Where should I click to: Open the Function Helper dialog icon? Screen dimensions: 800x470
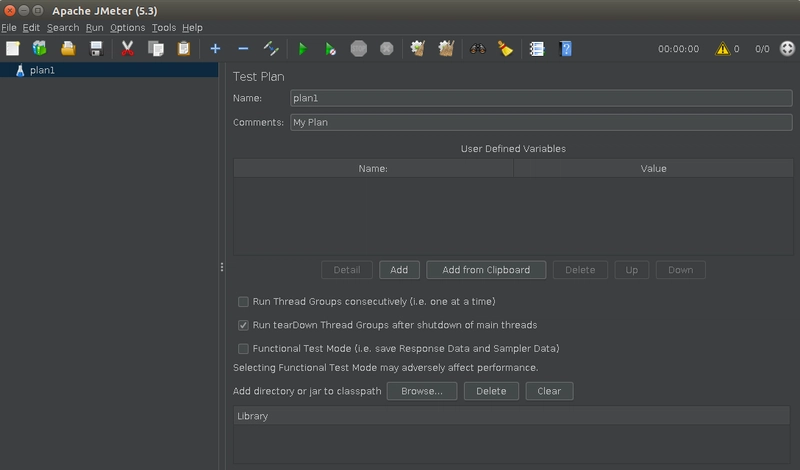click(x=537, y=48)
